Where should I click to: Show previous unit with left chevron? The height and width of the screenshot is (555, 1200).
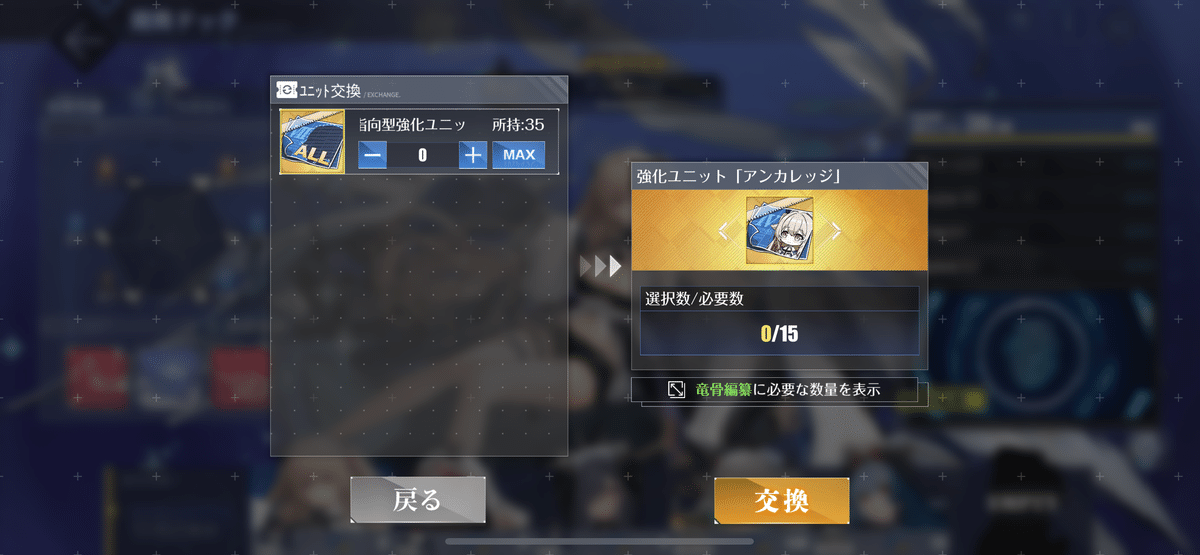[x=725, y=232]
